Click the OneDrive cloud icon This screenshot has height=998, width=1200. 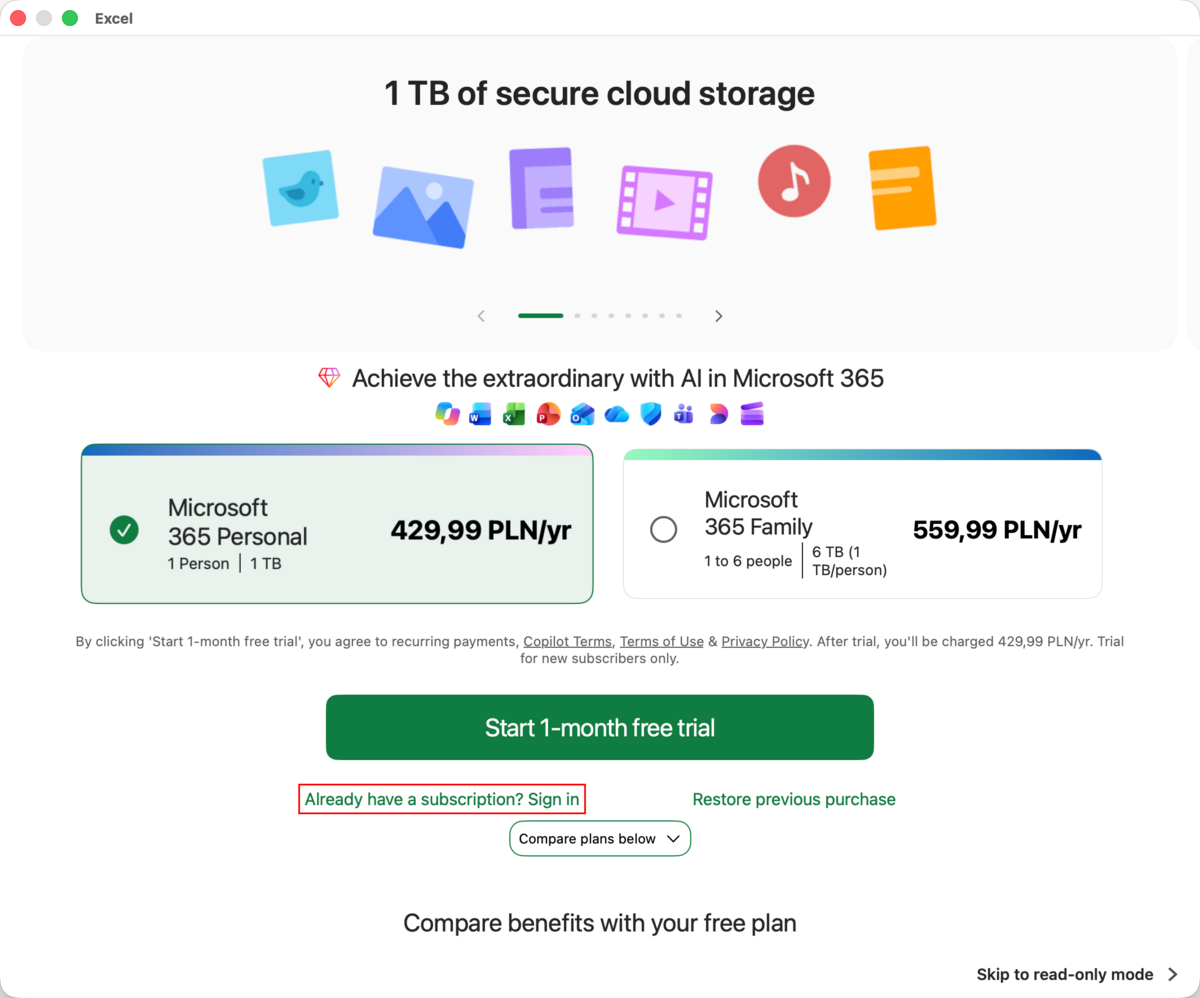point(616,413)
